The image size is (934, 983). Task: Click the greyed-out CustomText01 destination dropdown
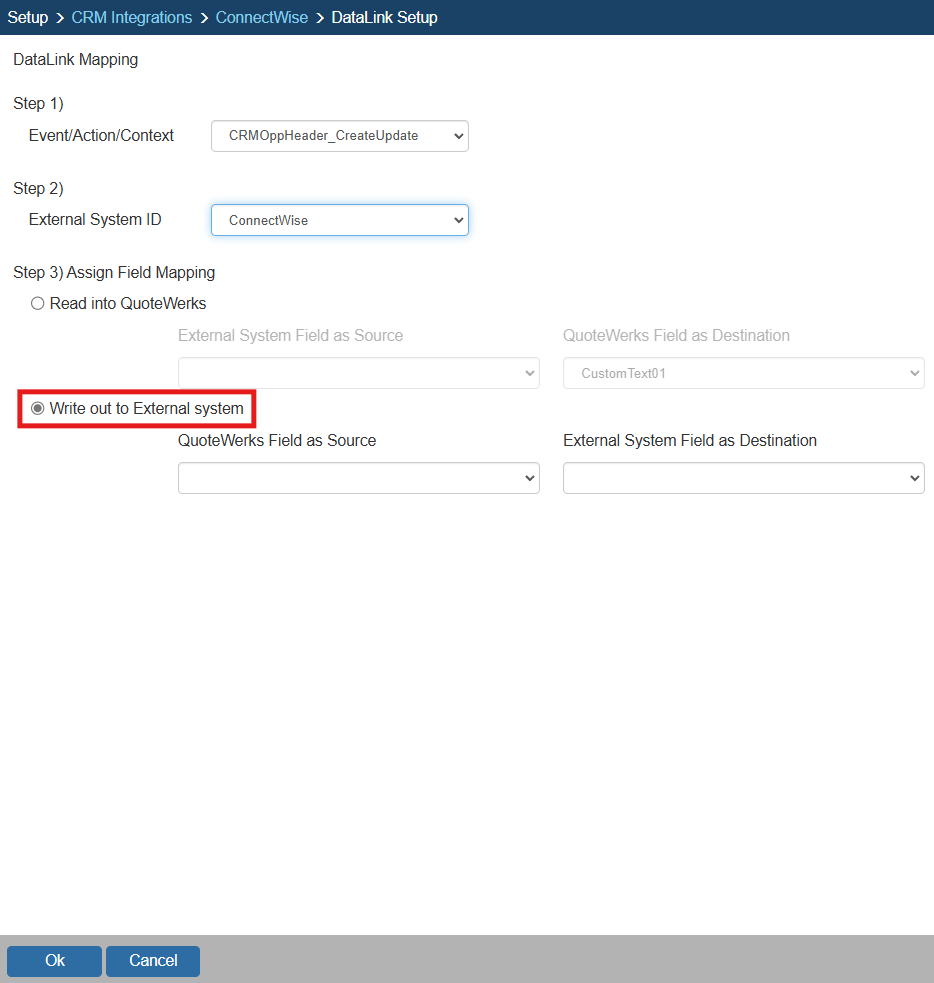coord(743,373)
